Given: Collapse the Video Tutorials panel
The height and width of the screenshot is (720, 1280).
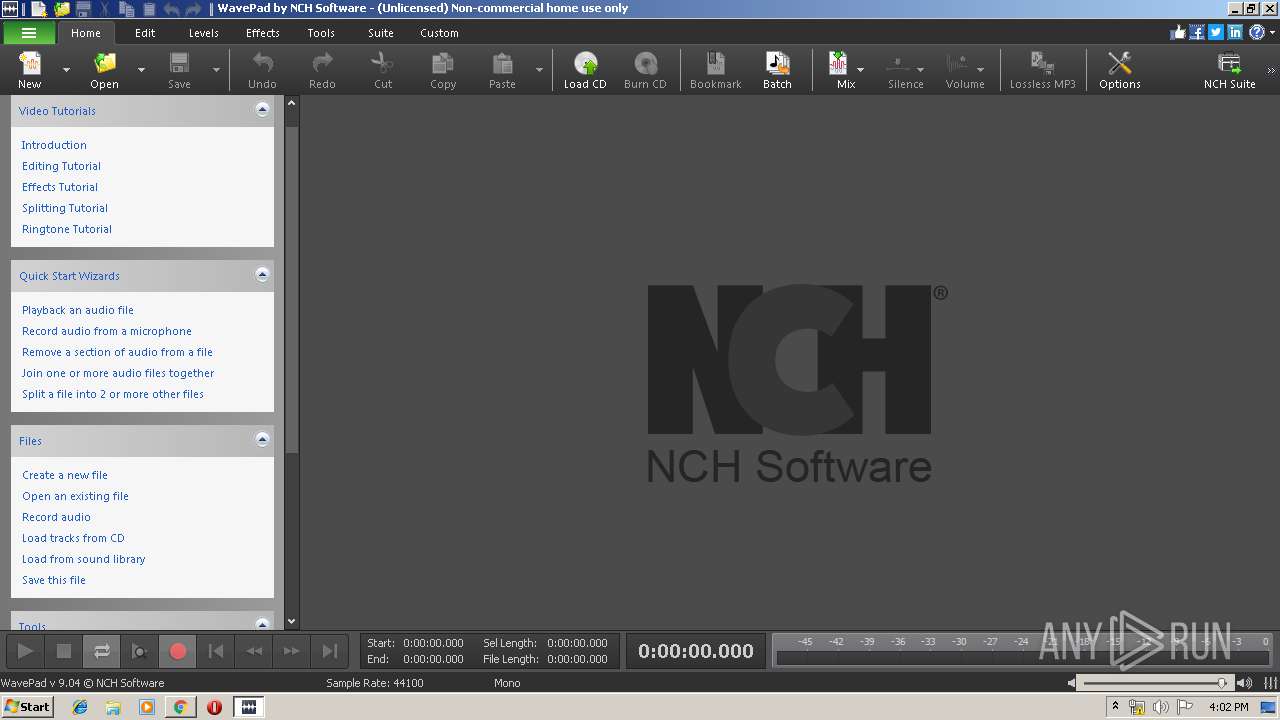Looking at the screenshot, I should pos(262,110).
